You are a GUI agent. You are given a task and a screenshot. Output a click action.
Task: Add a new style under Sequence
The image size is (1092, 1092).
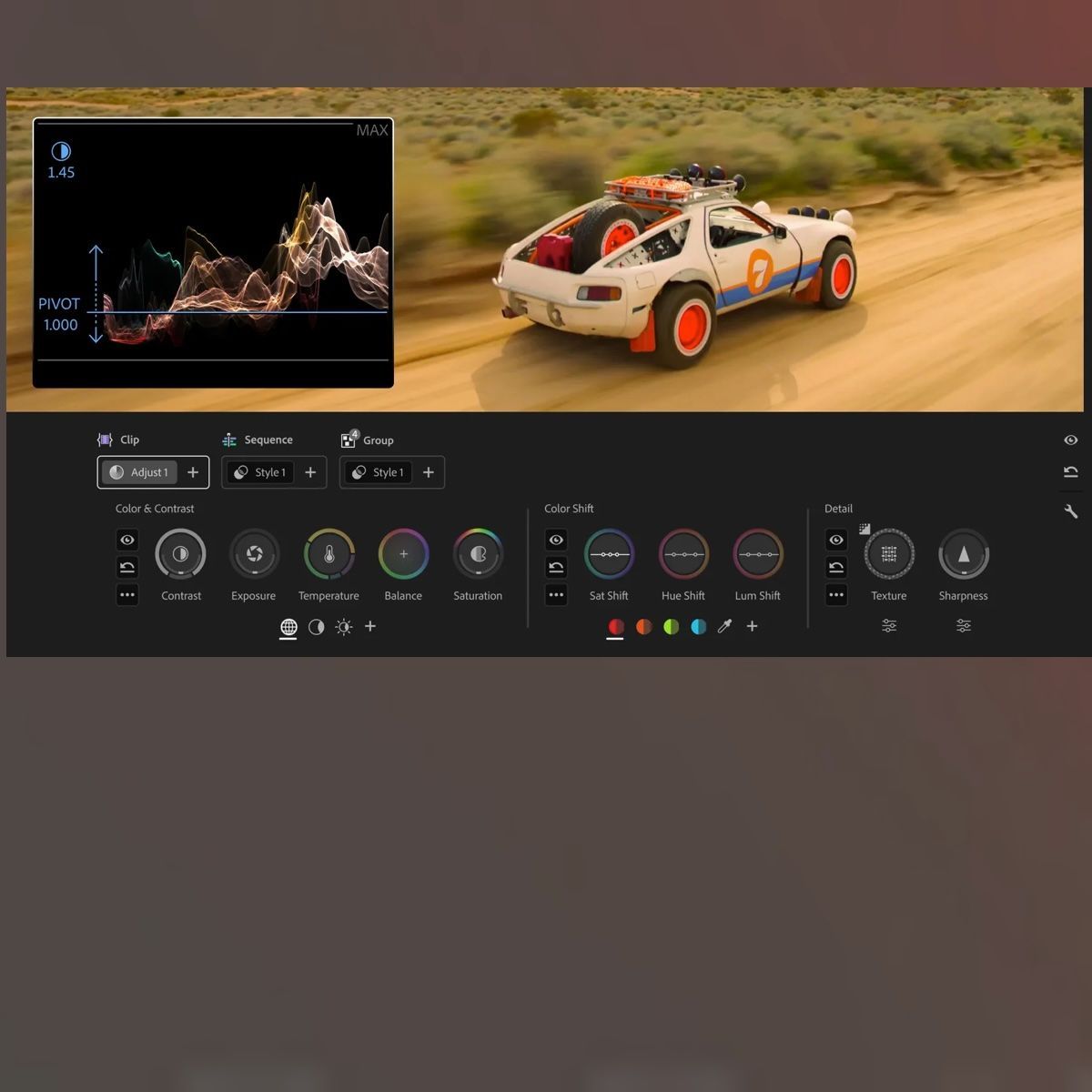[x=310, y=472]
